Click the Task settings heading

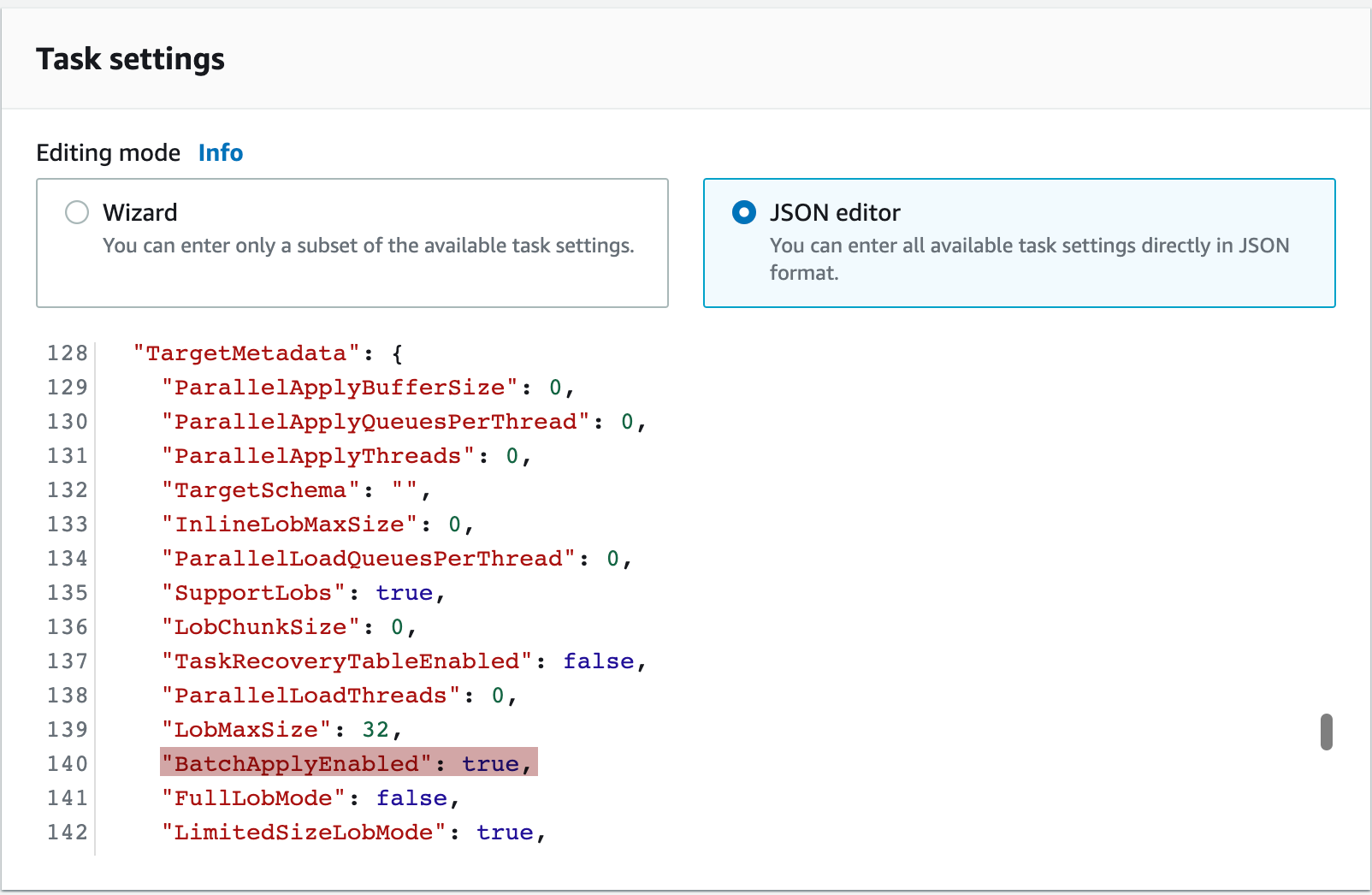point(130,58)
